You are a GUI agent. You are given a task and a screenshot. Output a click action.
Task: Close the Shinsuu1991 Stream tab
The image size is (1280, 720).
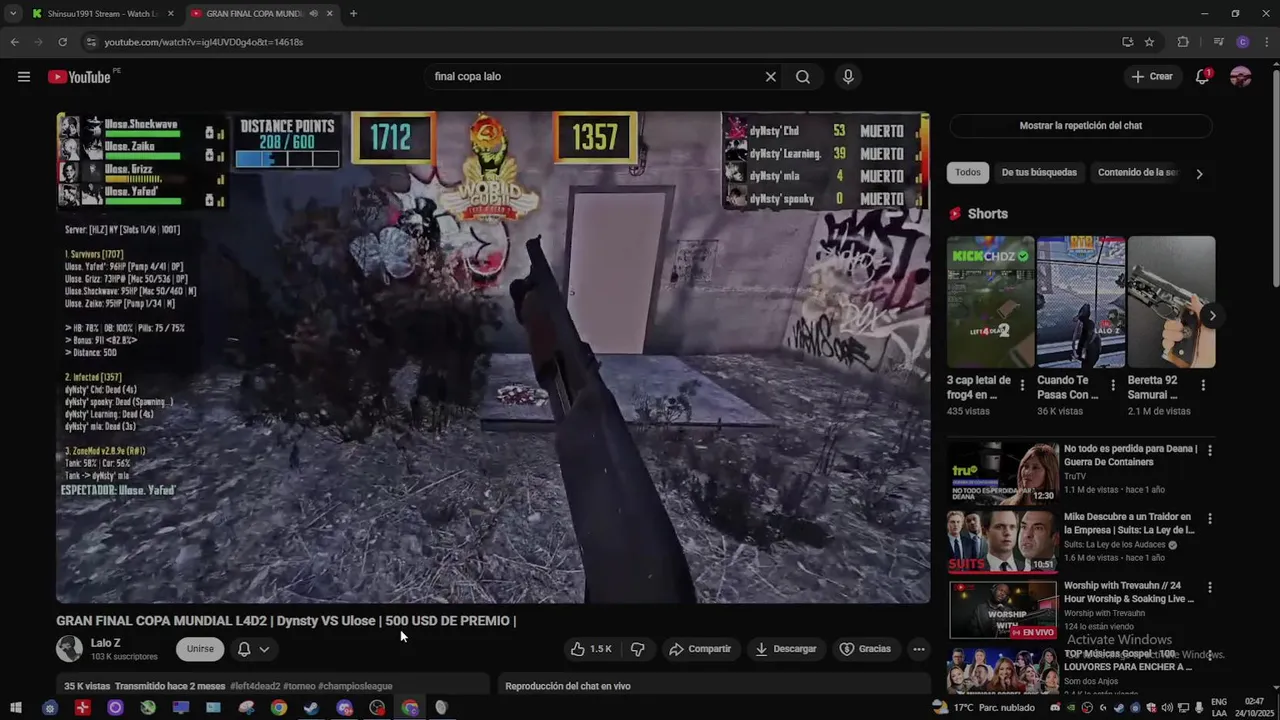click(x=170, y=14)
